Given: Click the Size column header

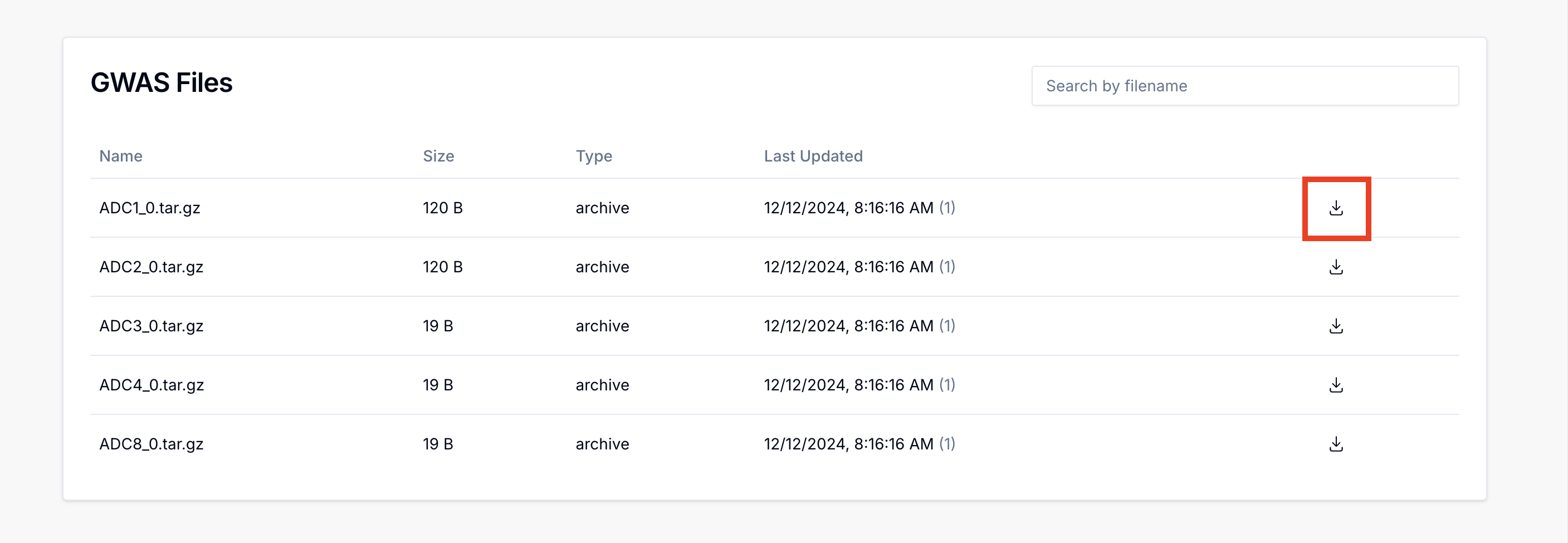Looking at the screenshot, I should [x=438, y=156].
